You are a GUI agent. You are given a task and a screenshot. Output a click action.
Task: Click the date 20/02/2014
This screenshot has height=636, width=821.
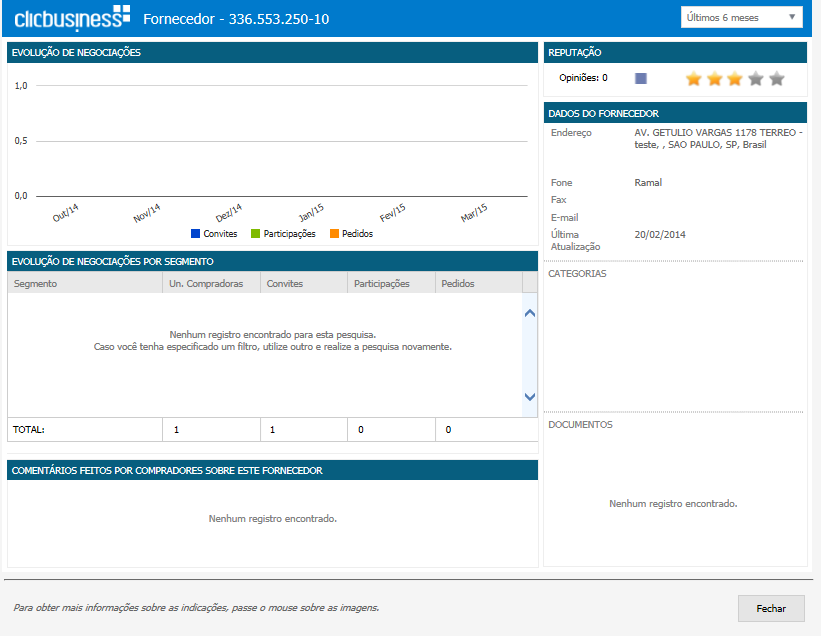click(660, 235)
